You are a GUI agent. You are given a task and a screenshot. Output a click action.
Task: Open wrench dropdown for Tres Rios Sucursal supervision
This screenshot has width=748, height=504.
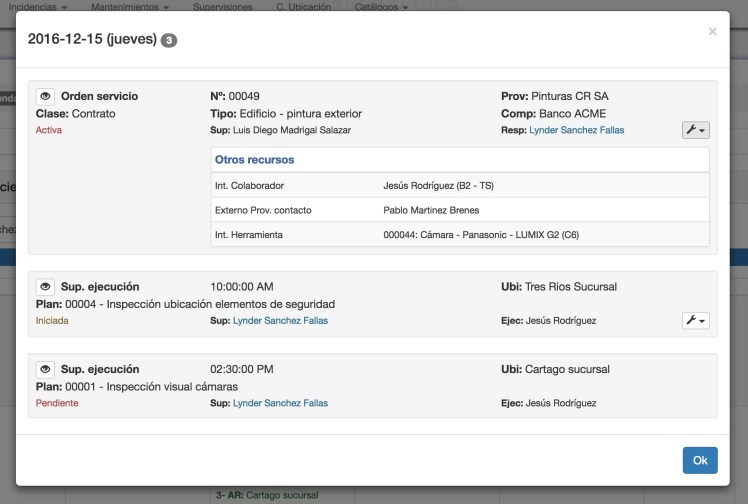[x=695, y=320]
